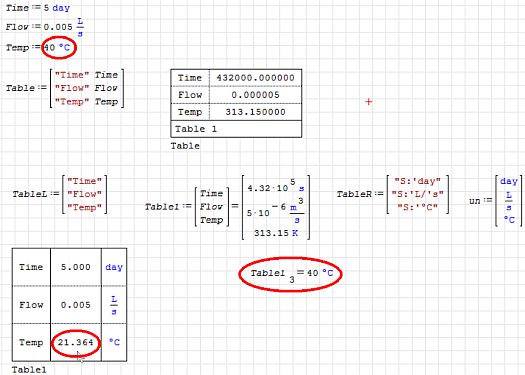Click the 'Table' label under first table
The height and width of the screenshot is (375, 525).
pos(185,146)
